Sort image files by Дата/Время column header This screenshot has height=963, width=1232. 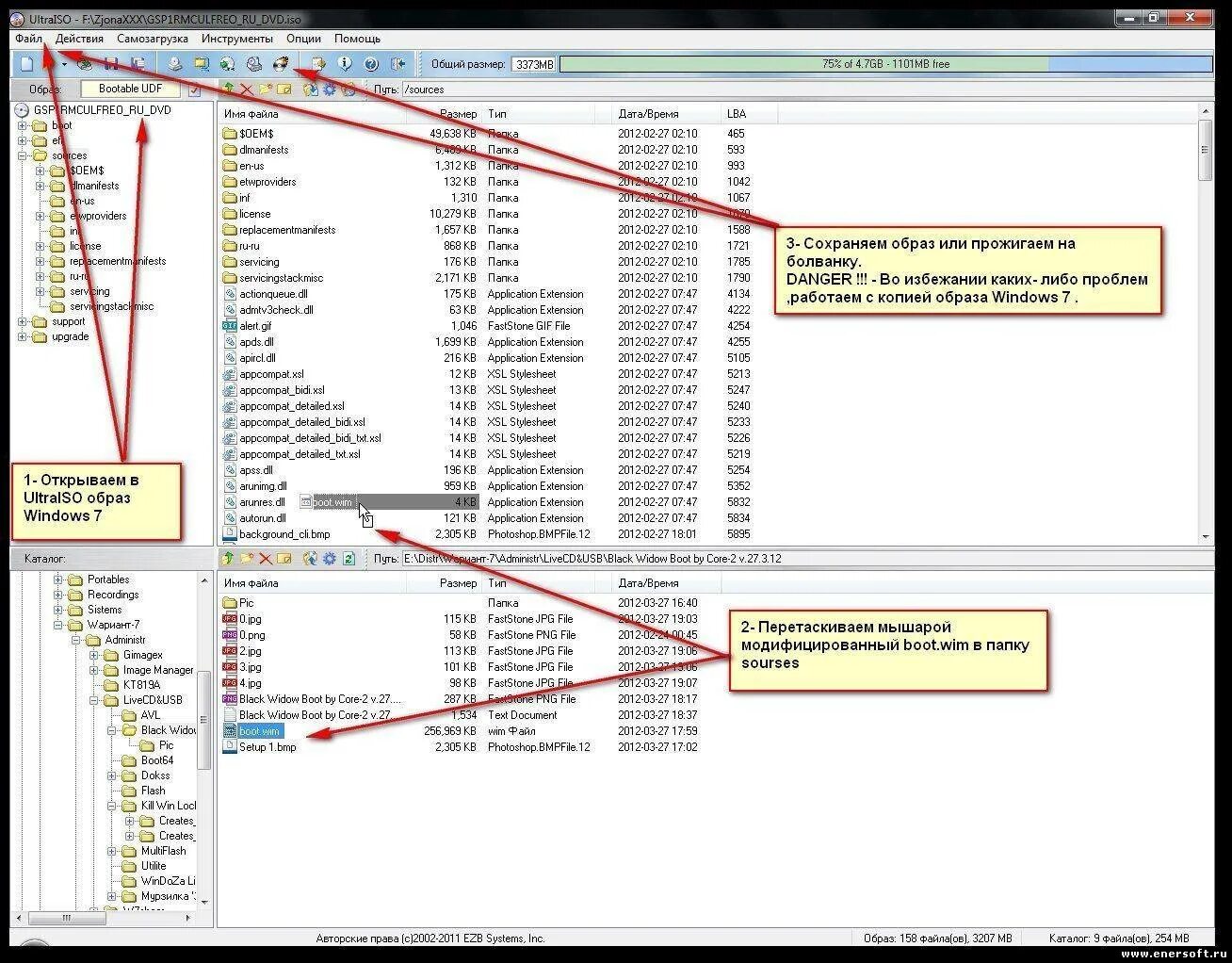666,114
